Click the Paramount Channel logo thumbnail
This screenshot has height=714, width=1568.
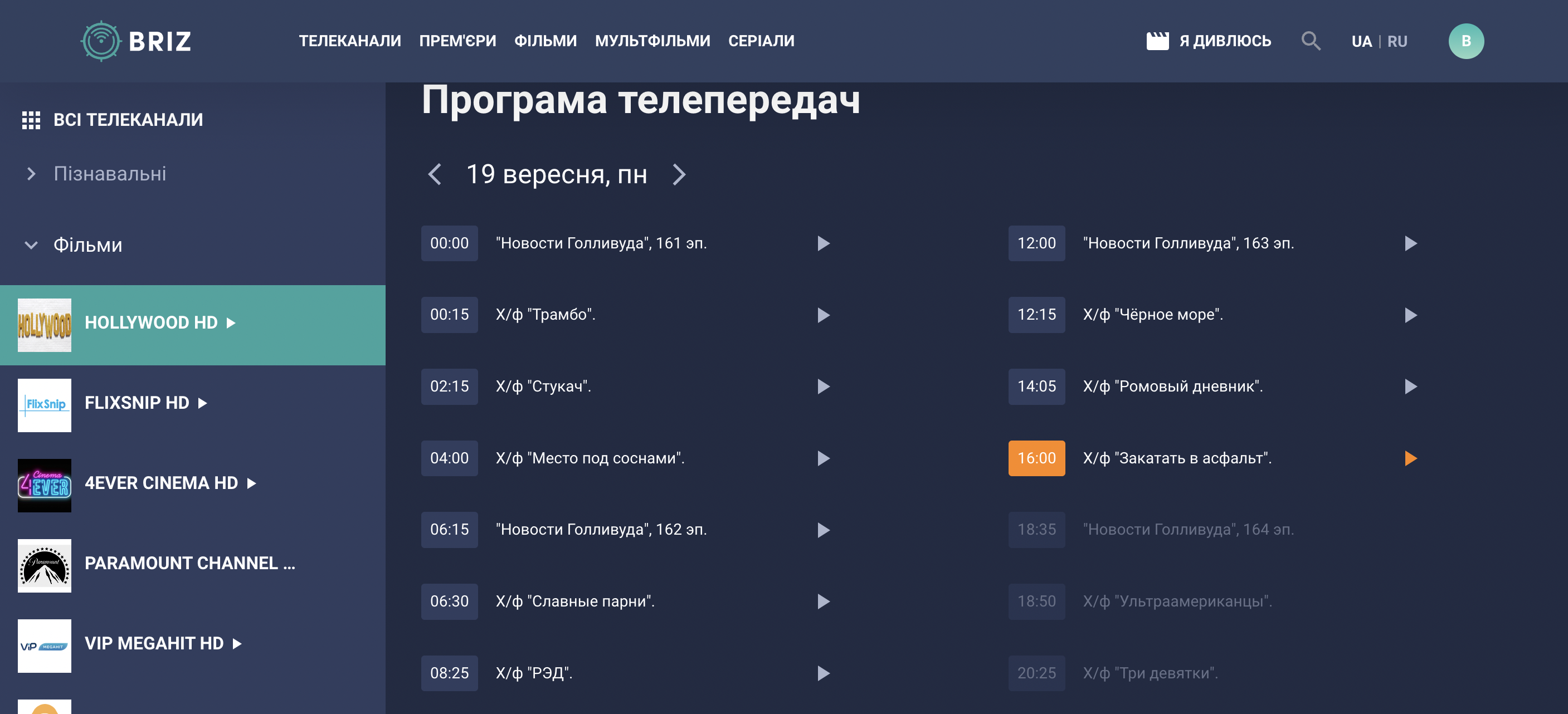[45, 565]
